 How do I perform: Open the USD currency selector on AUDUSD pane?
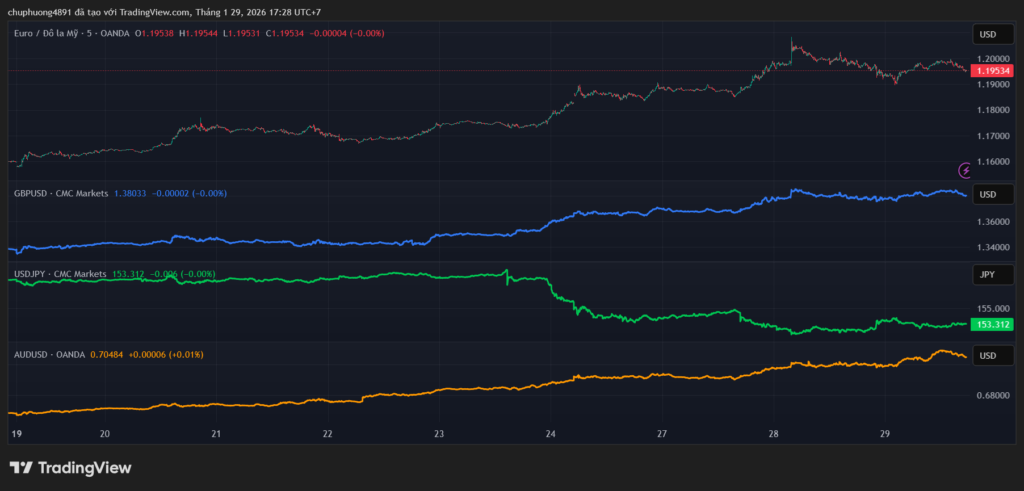[987, 356]
